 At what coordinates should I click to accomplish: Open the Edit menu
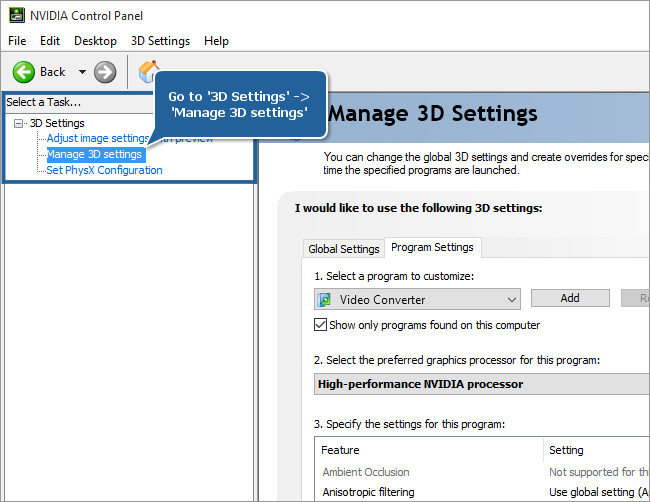[x=50, y=41]
